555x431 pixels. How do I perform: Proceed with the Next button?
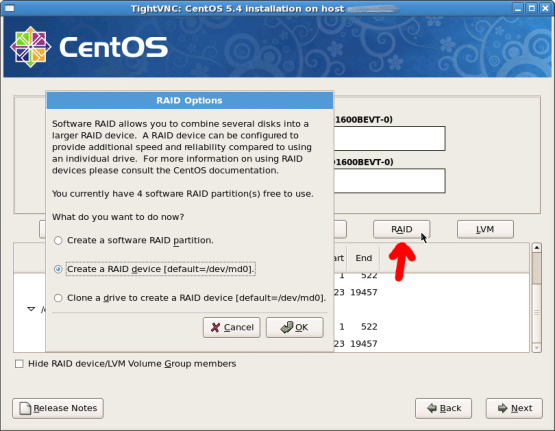pyautogui.click(x=514, y=408)
